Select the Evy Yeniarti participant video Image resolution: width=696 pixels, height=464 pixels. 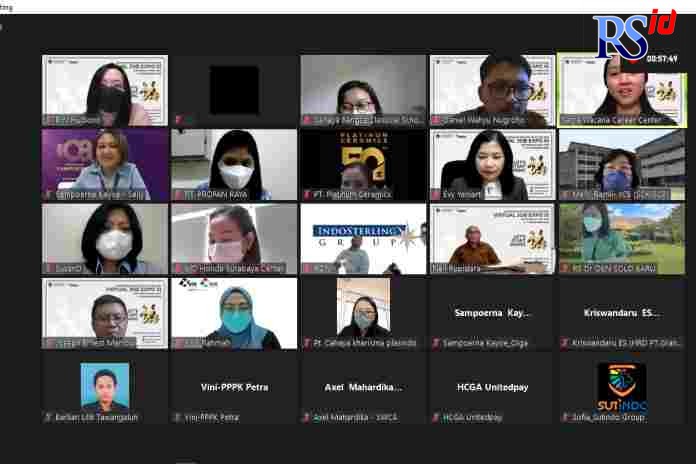click(x=492, y=164)
